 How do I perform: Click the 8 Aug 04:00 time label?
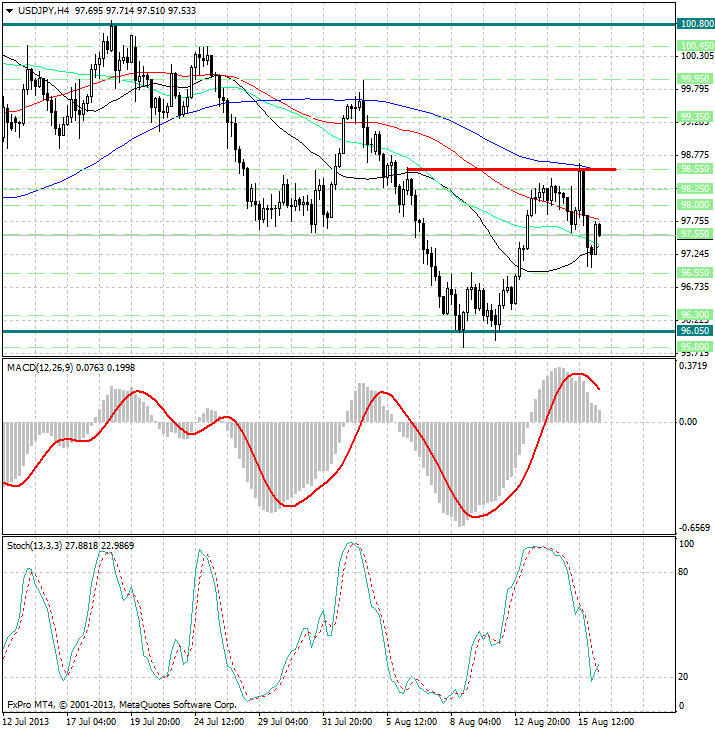(x=475, y=722)
